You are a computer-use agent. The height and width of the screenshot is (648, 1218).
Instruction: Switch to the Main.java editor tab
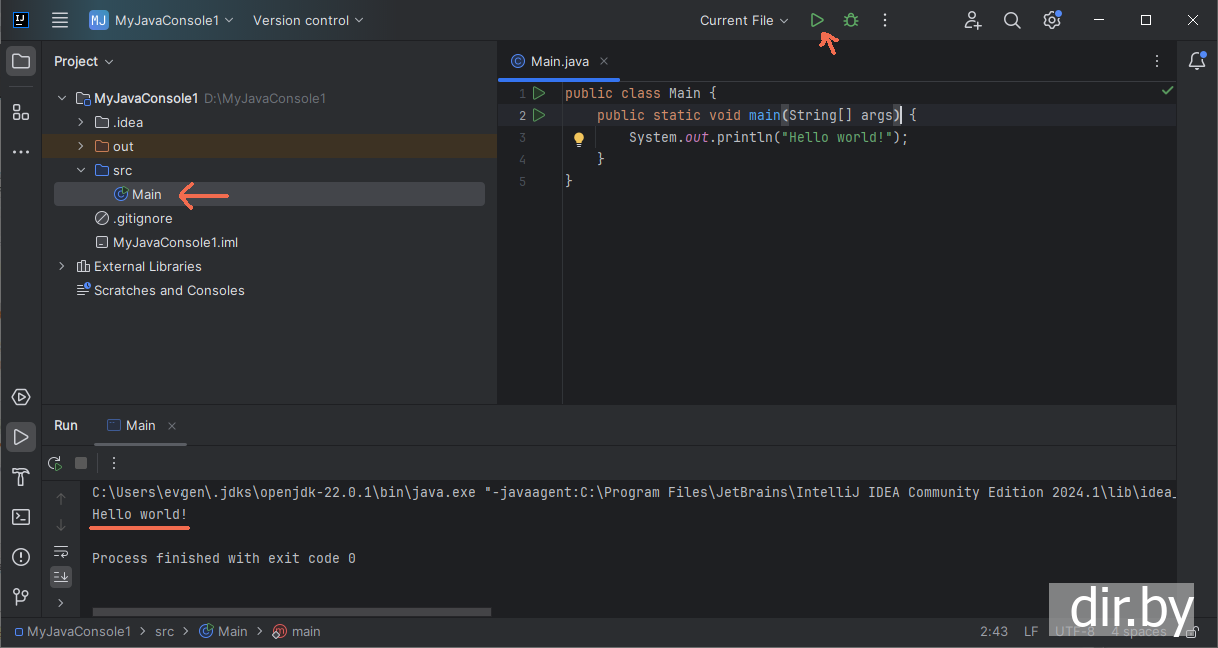(559, 61)
